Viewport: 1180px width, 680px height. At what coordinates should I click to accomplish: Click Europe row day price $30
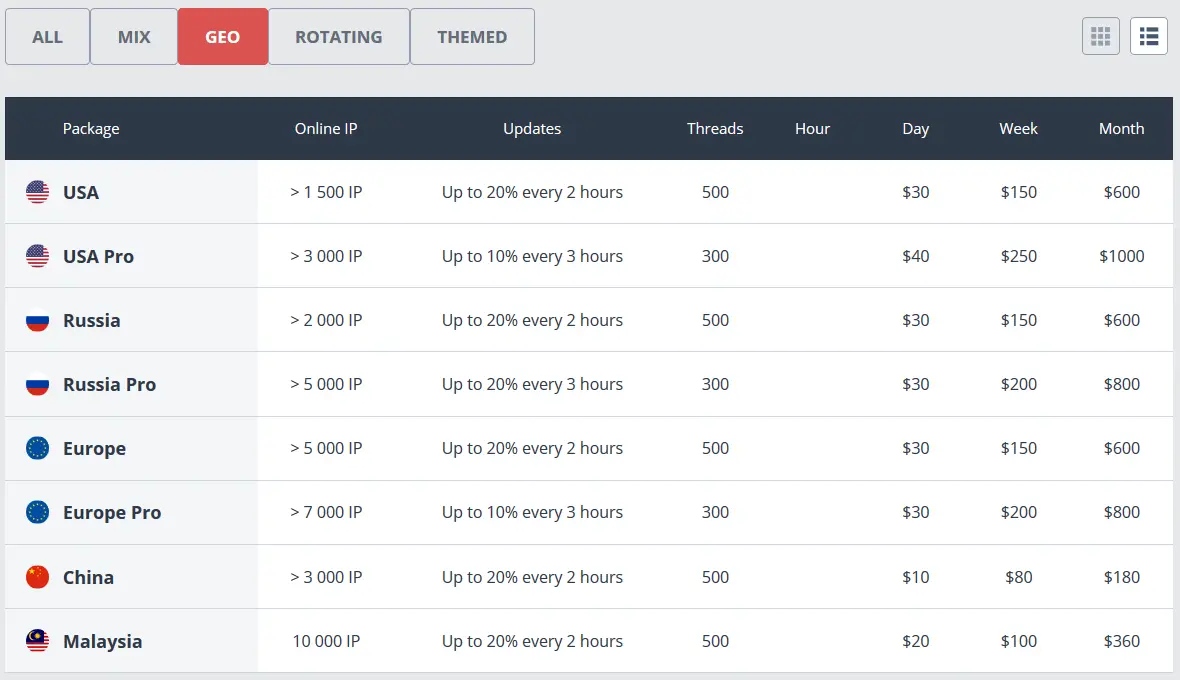[916, 449]
